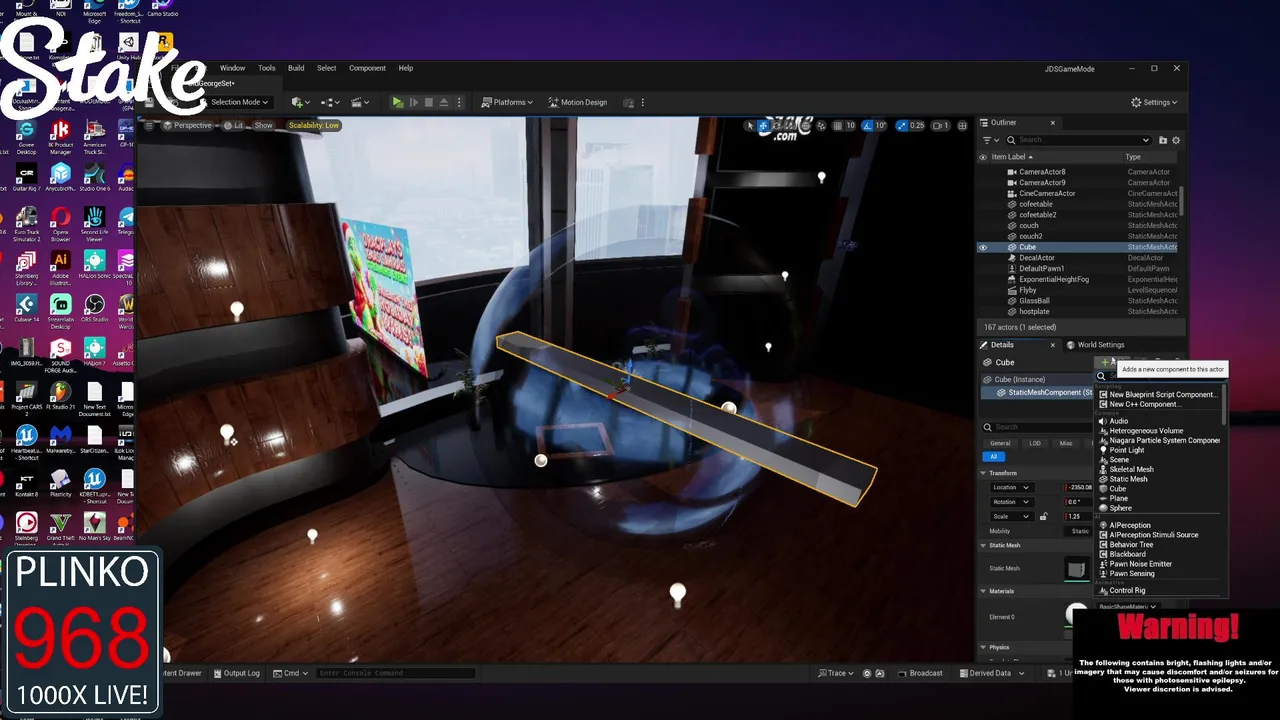Open the Outliner settings gear
Screen dimensions: 1280x720
pos(1176,140)
